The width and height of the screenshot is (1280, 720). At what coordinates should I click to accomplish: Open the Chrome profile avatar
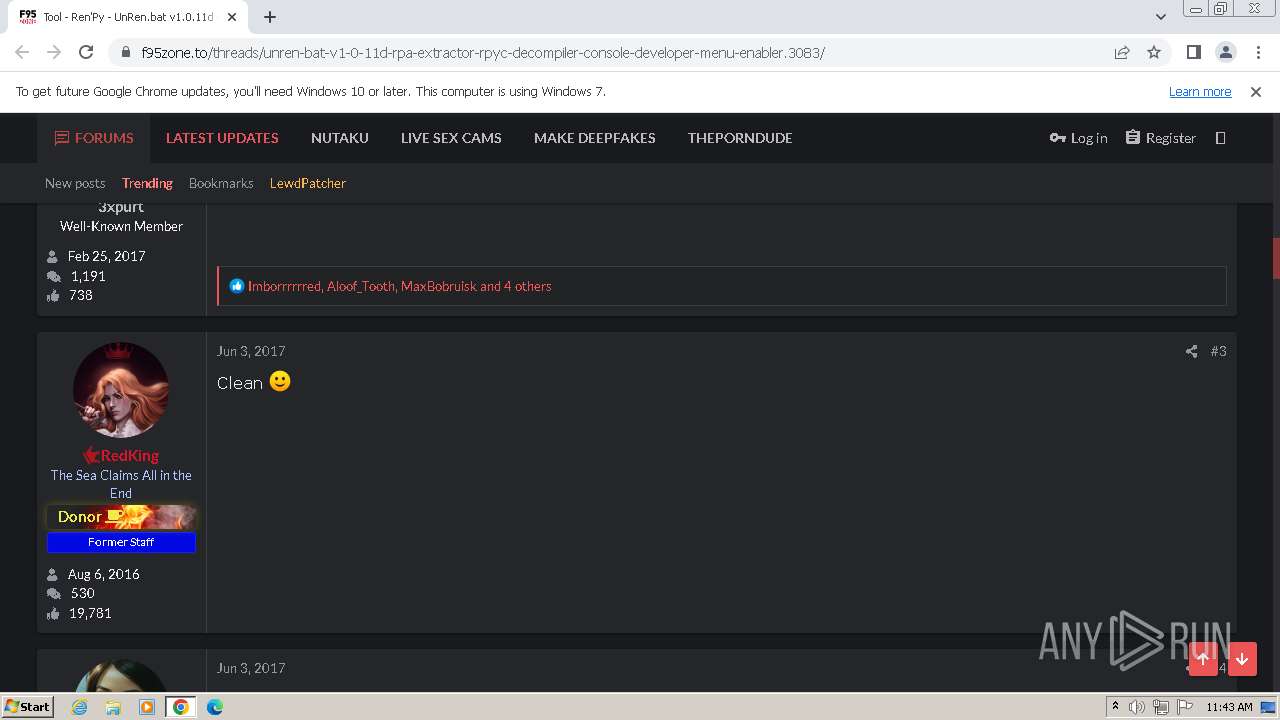[1225, 52]
